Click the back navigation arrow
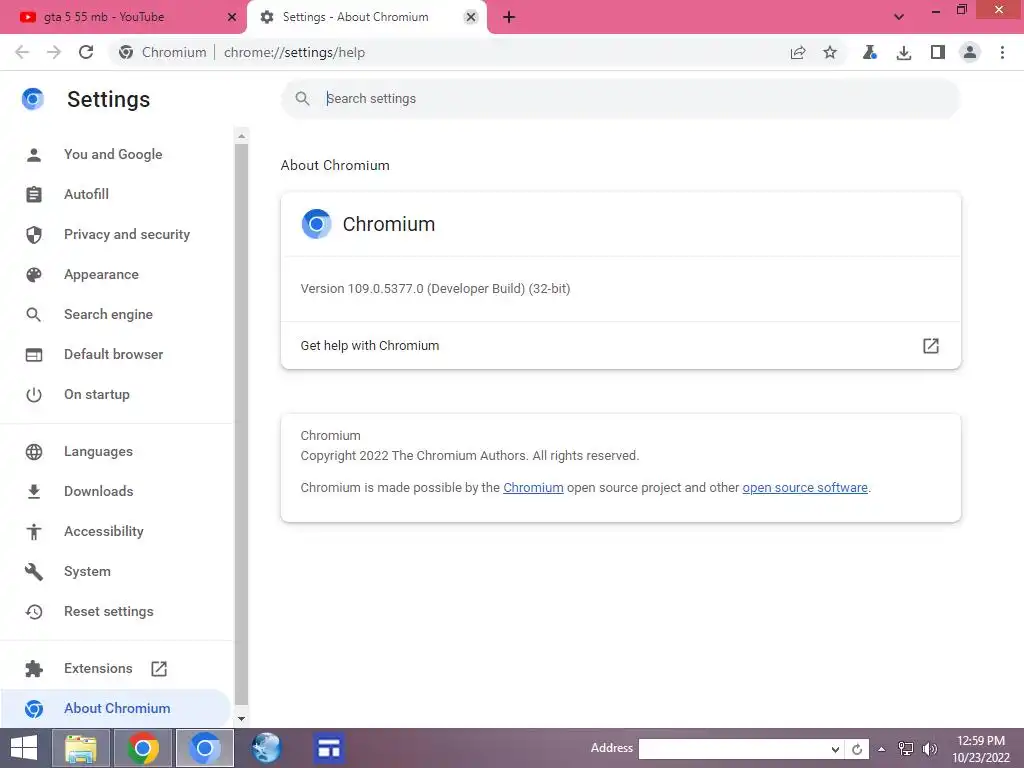This screenshot has height=768, width=1024. point(22,52)
